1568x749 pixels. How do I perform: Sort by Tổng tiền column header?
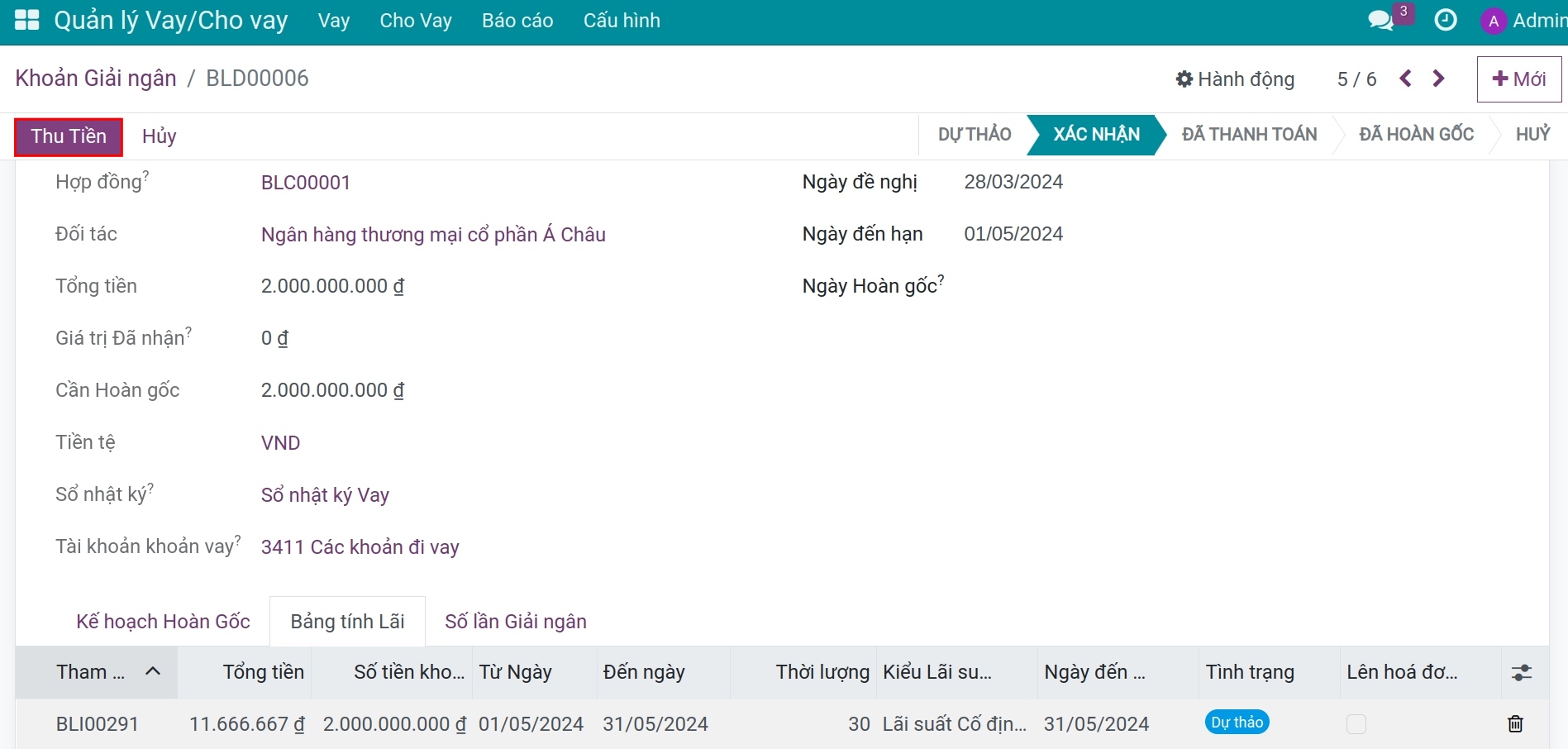[245, 672]
